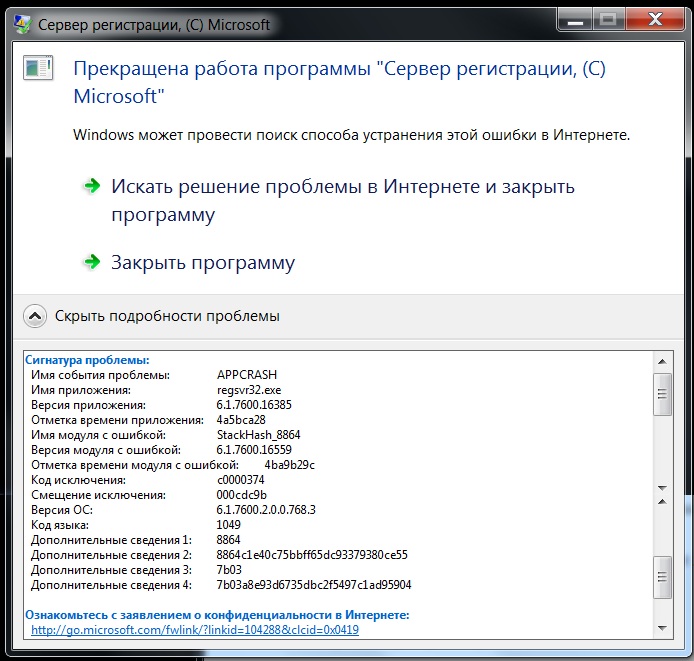
Task: Minimize the error dialog window
Action: point(575,19)
